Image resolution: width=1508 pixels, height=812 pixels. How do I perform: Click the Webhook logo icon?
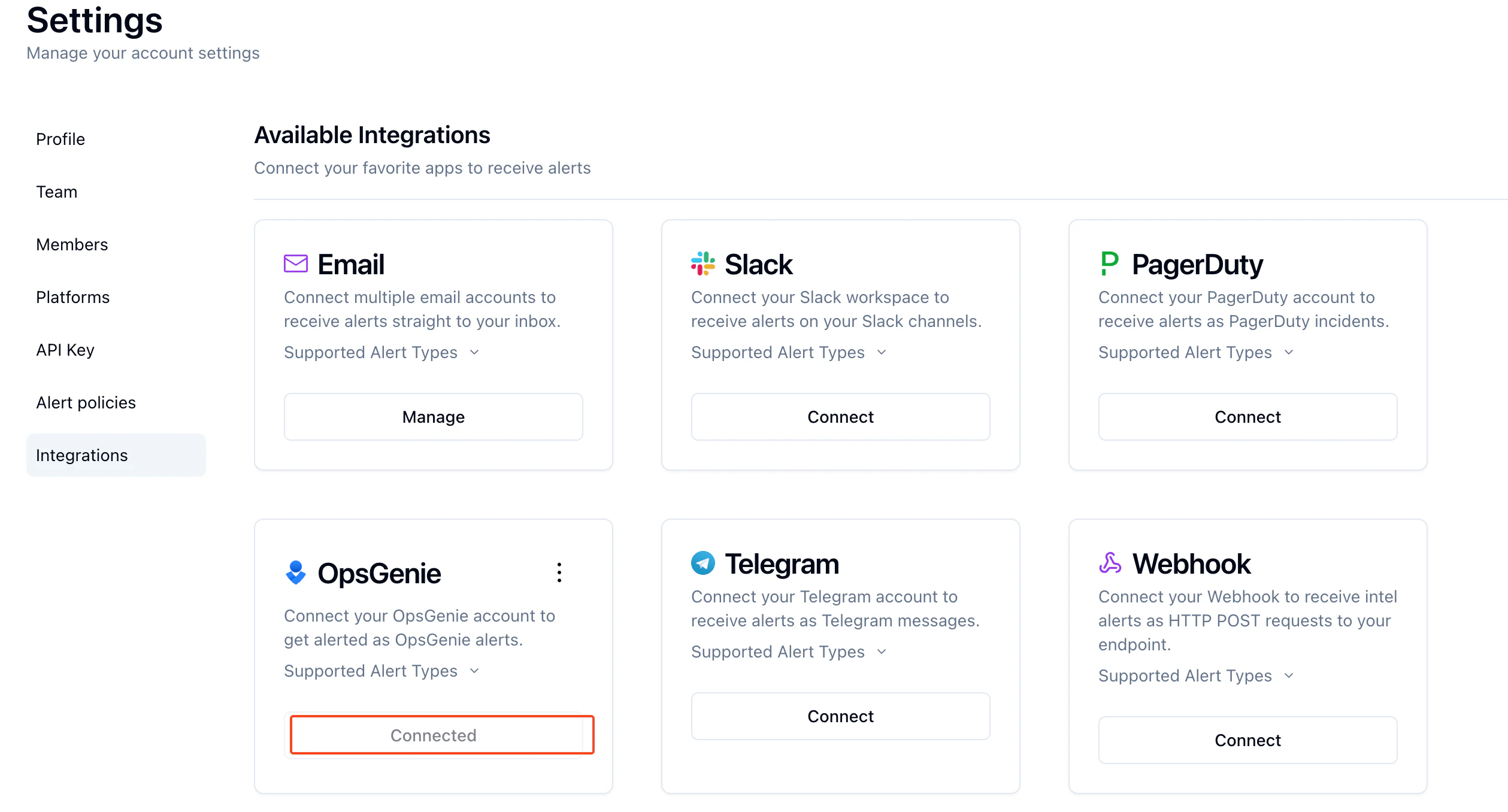(x=1110, y=563)
